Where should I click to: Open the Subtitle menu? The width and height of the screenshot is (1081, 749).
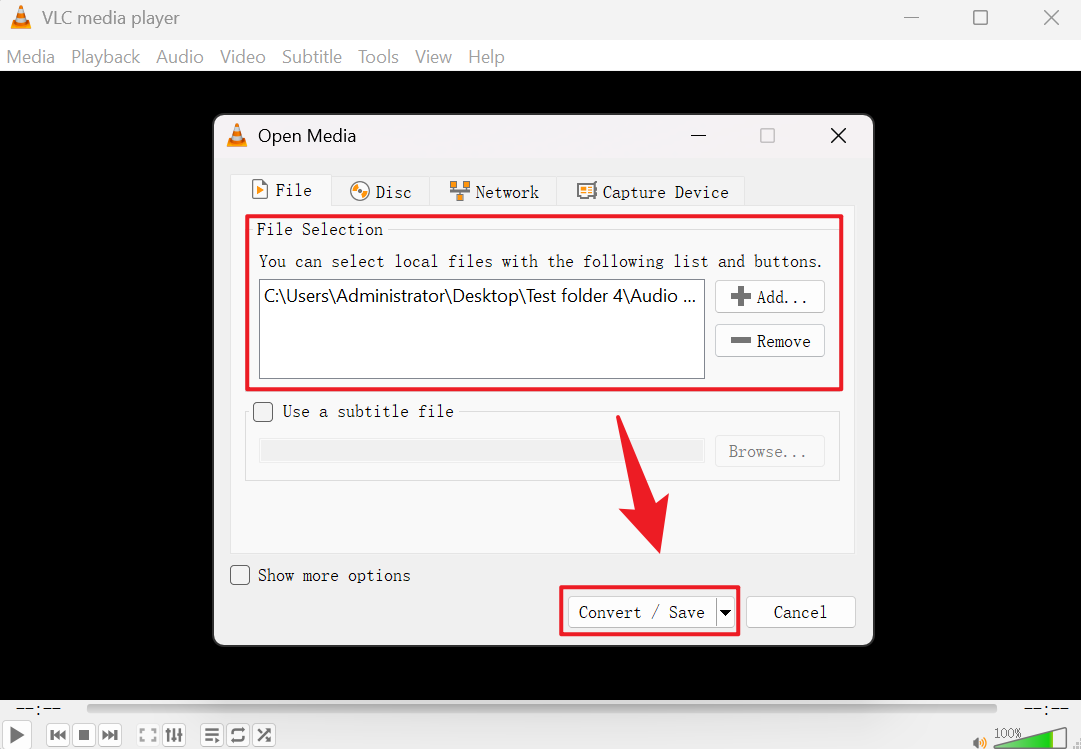312,57
